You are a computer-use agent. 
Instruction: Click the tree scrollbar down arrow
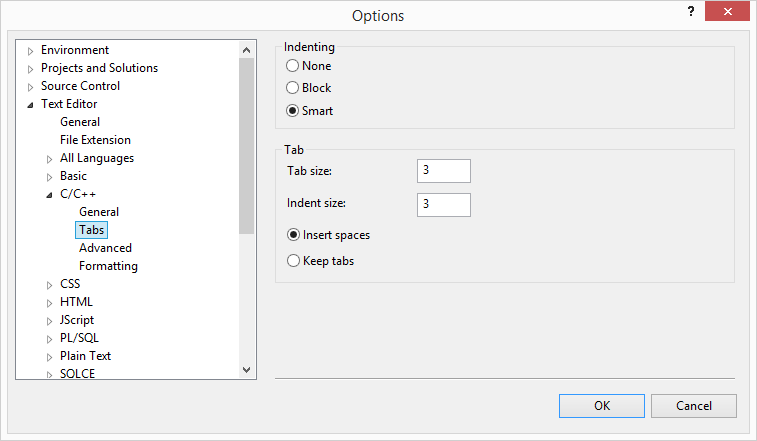tap(246, 370)
